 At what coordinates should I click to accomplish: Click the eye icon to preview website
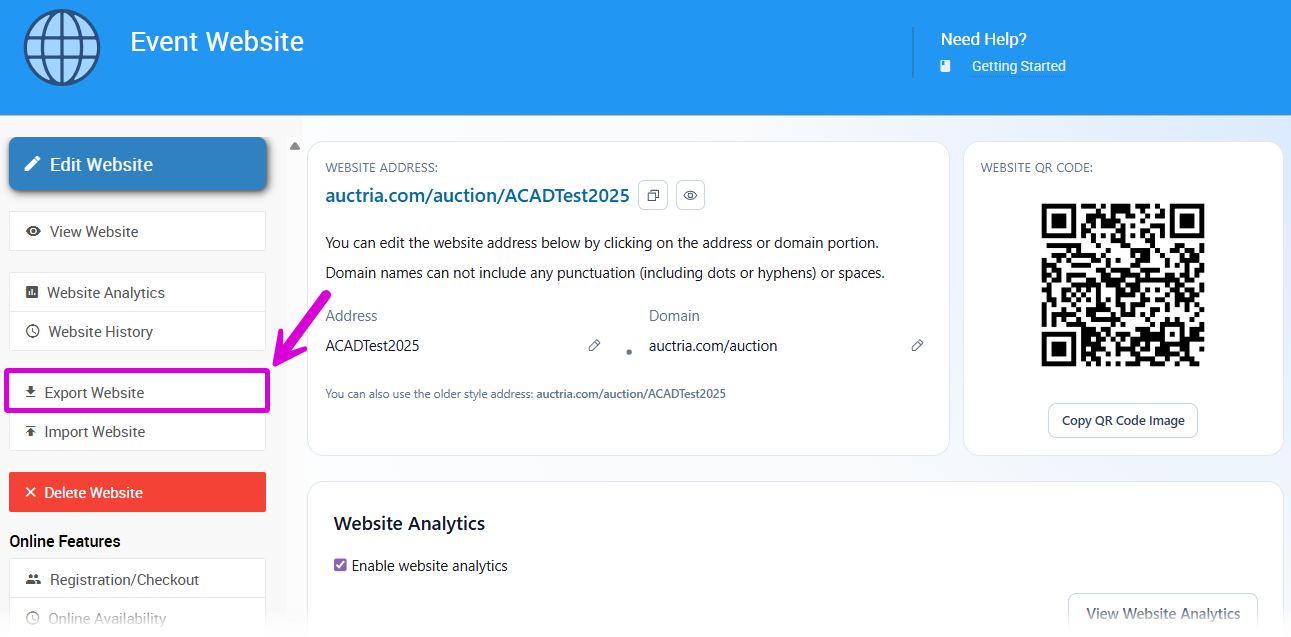click(x=690, y=196)
